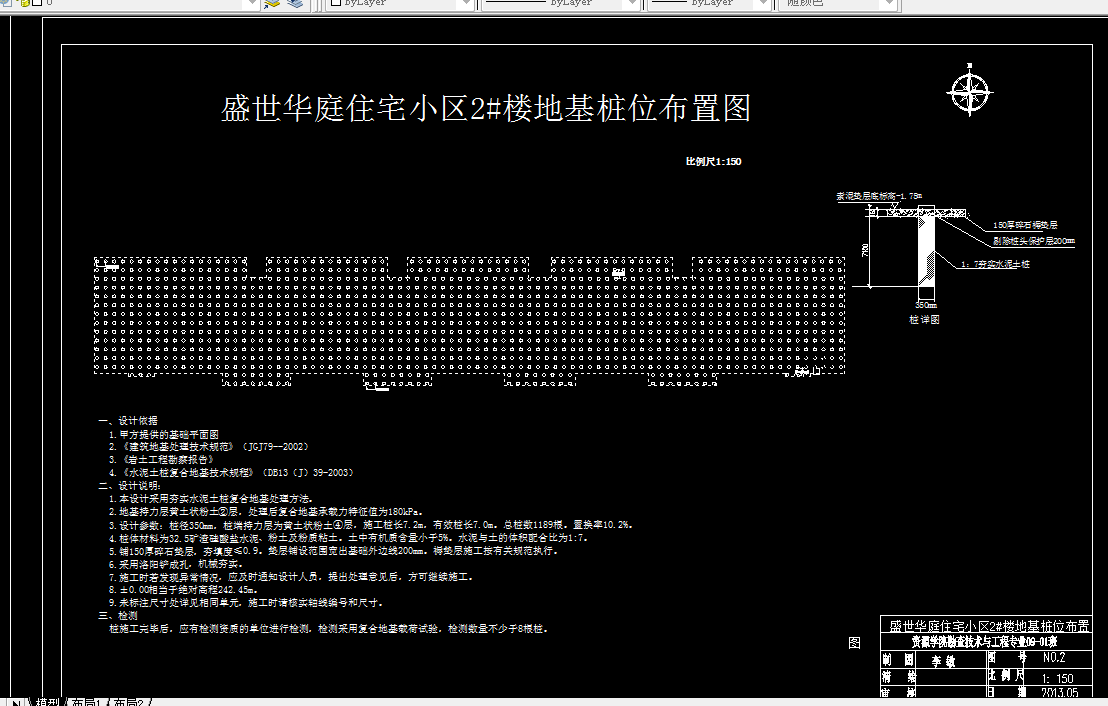
Task: Select the 150厚碎石褥垫层 annotation
Action: coord(1025,225)
